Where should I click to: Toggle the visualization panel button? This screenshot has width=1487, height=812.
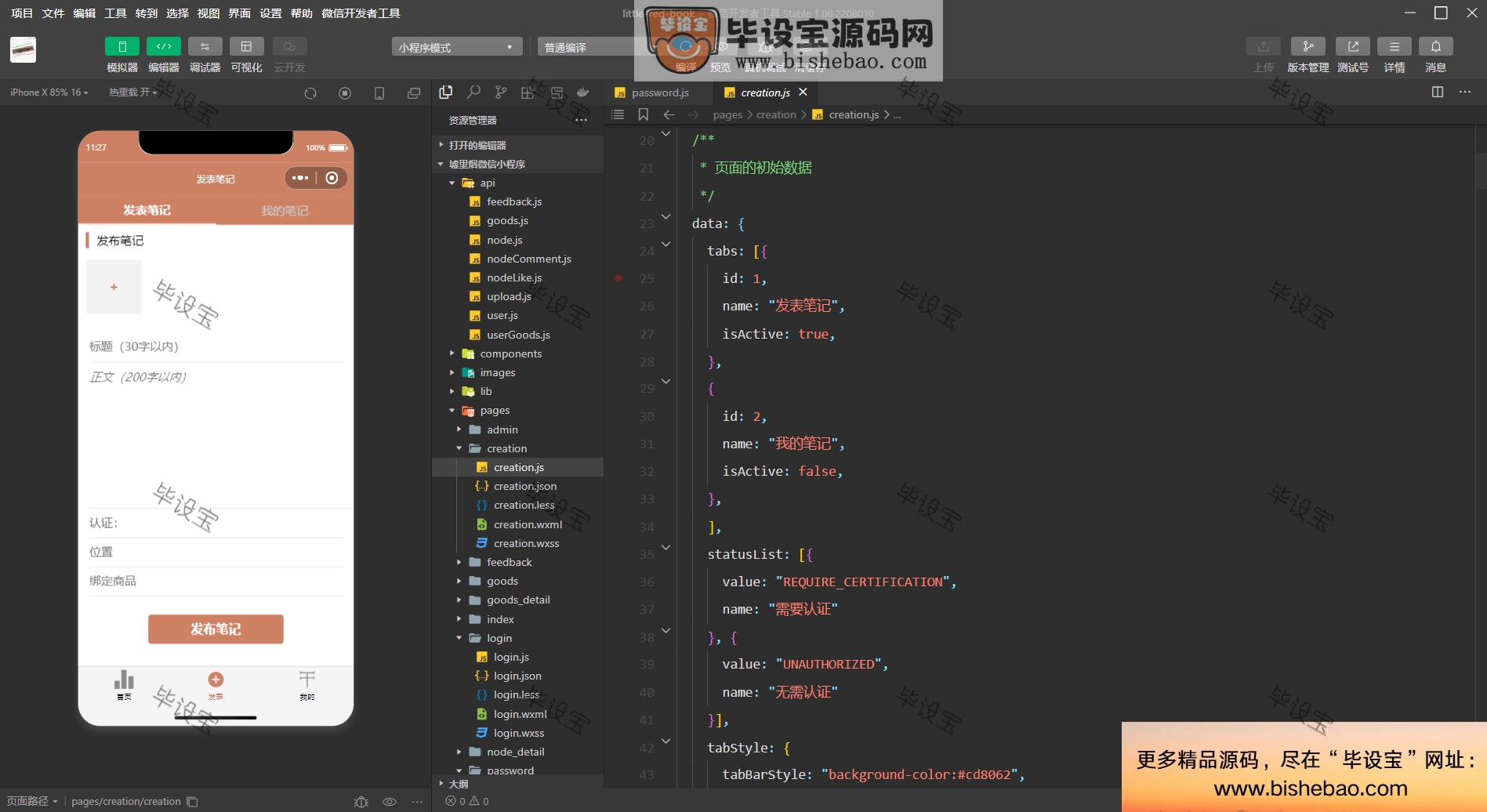coord(246,47)
